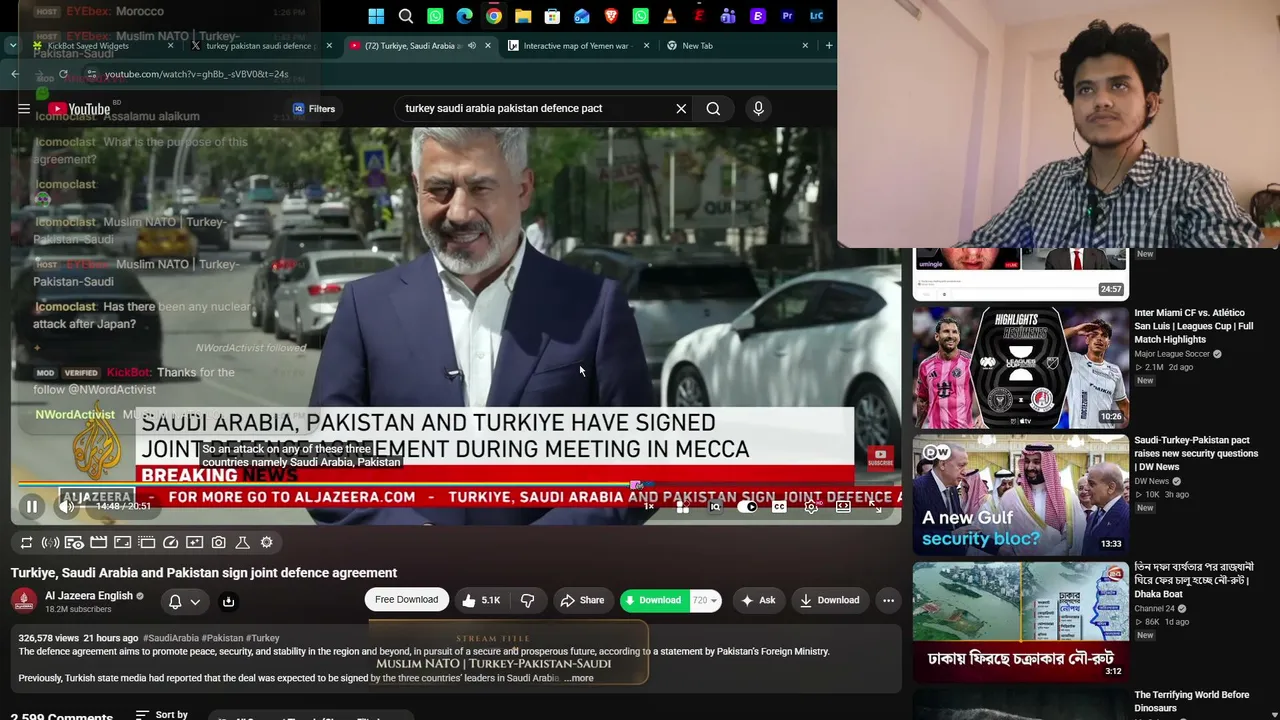The height and width of the screenshot is (720, 1280).
Task: Submit search with the magnifier button
Action: pos(713,108)
